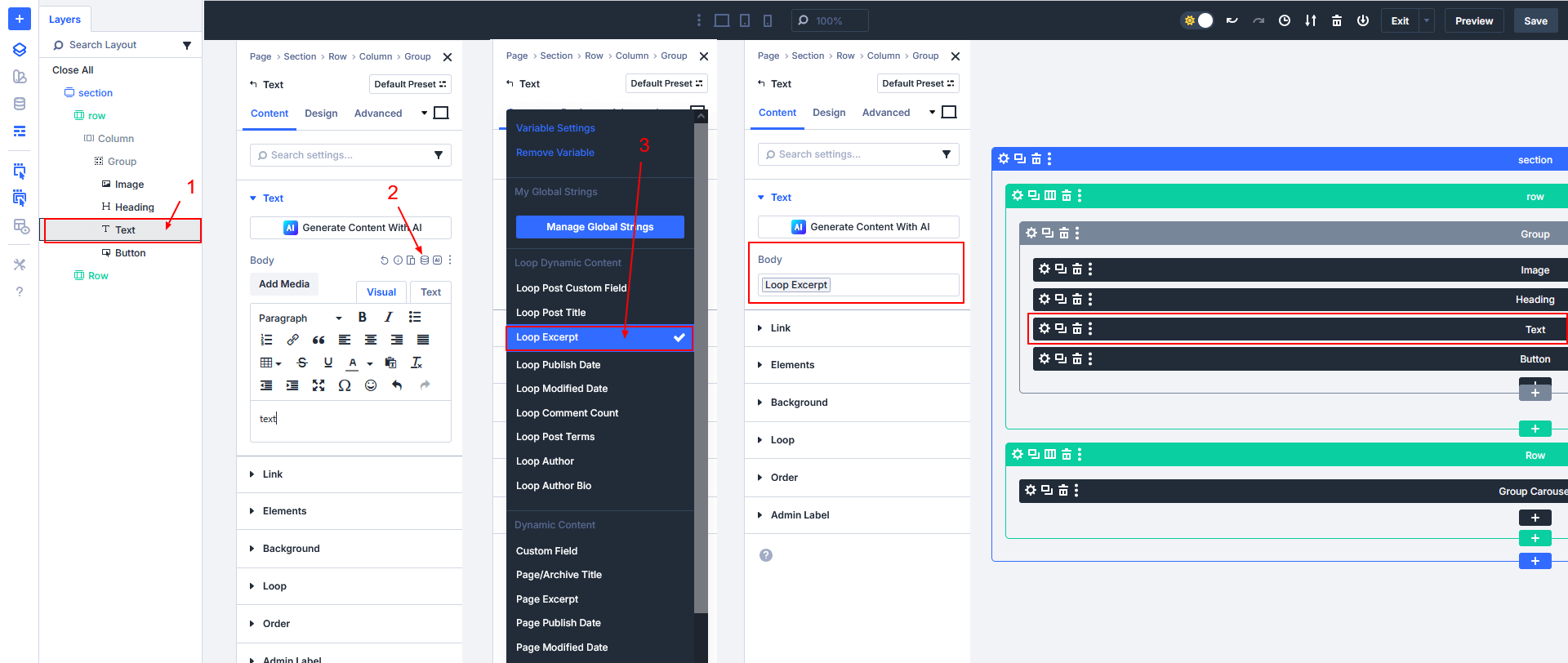Switch to the phone view

(x=768, y=20)
